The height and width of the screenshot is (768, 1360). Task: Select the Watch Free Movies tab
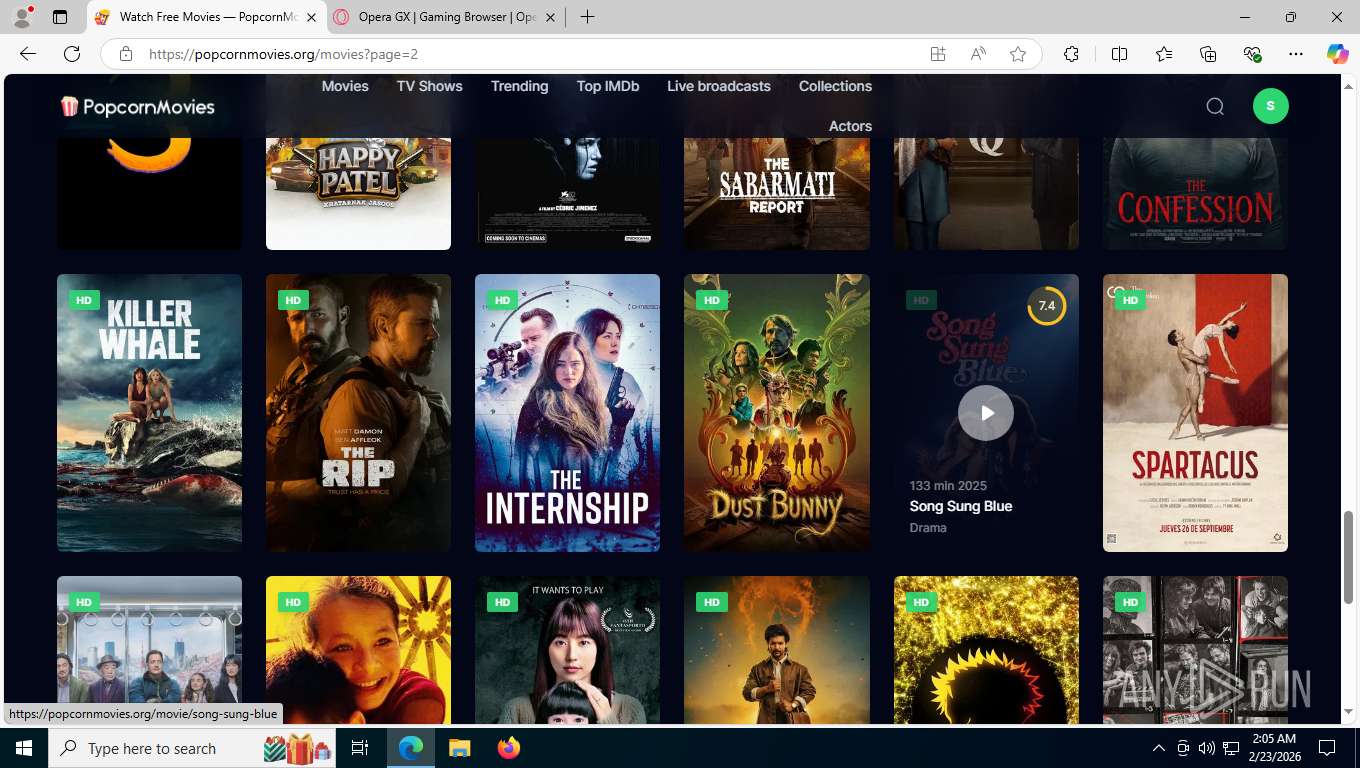tap(207, 17)
